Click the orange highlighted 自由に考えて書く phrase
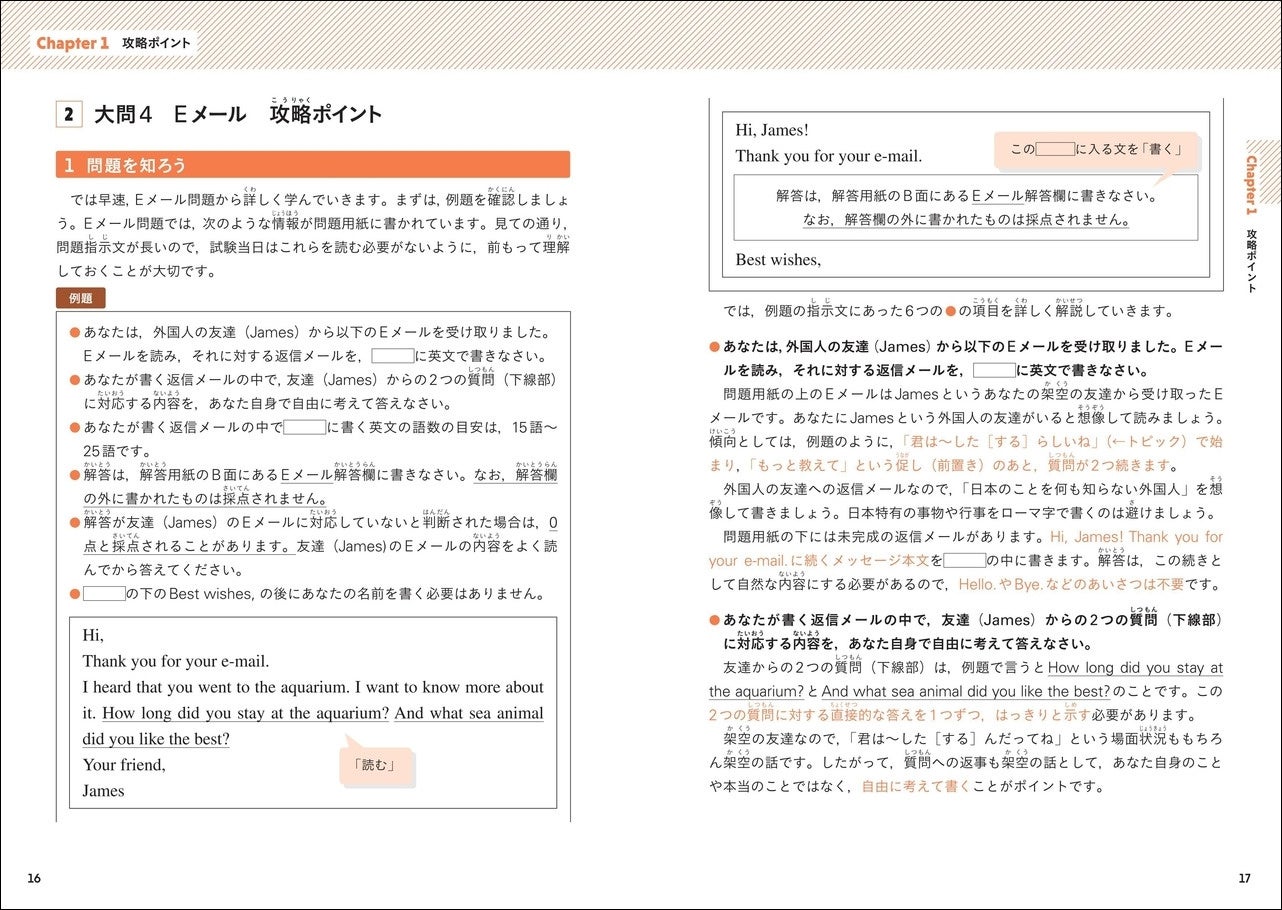1282x910 pixels. pos(916,786)
